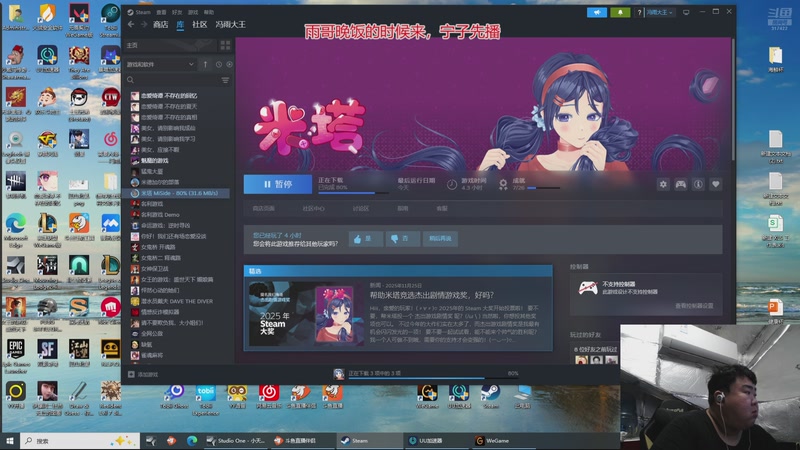Click the question mark help button

click(639, 12)
